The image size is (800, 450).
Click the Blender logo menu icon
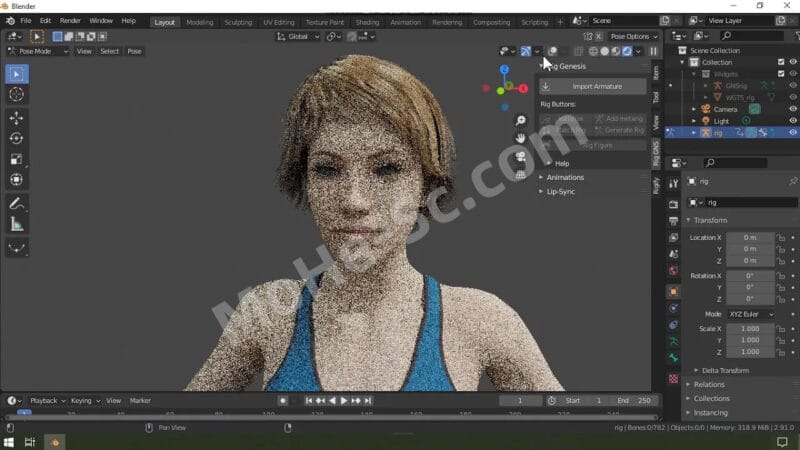pos(10,21)
